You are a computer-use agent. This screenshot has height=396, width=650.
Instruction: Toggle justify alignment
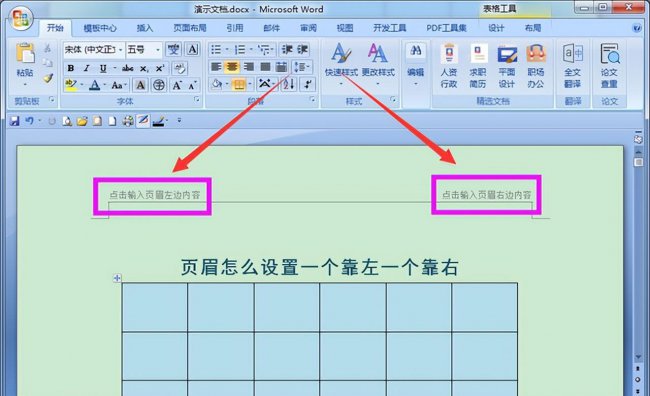[x=265, y=67]
